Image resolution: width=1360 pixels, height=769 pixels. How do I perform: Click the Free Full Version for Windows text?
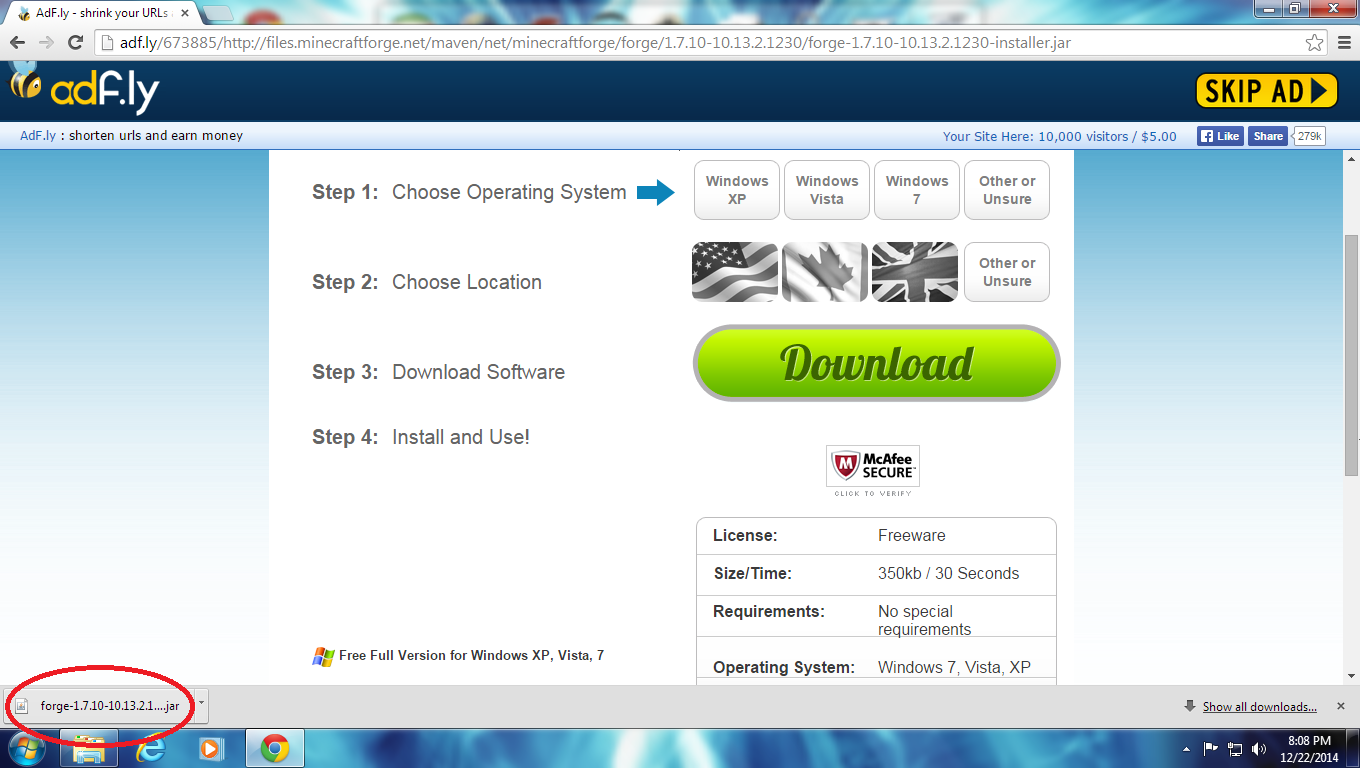[x=471, y=656]
